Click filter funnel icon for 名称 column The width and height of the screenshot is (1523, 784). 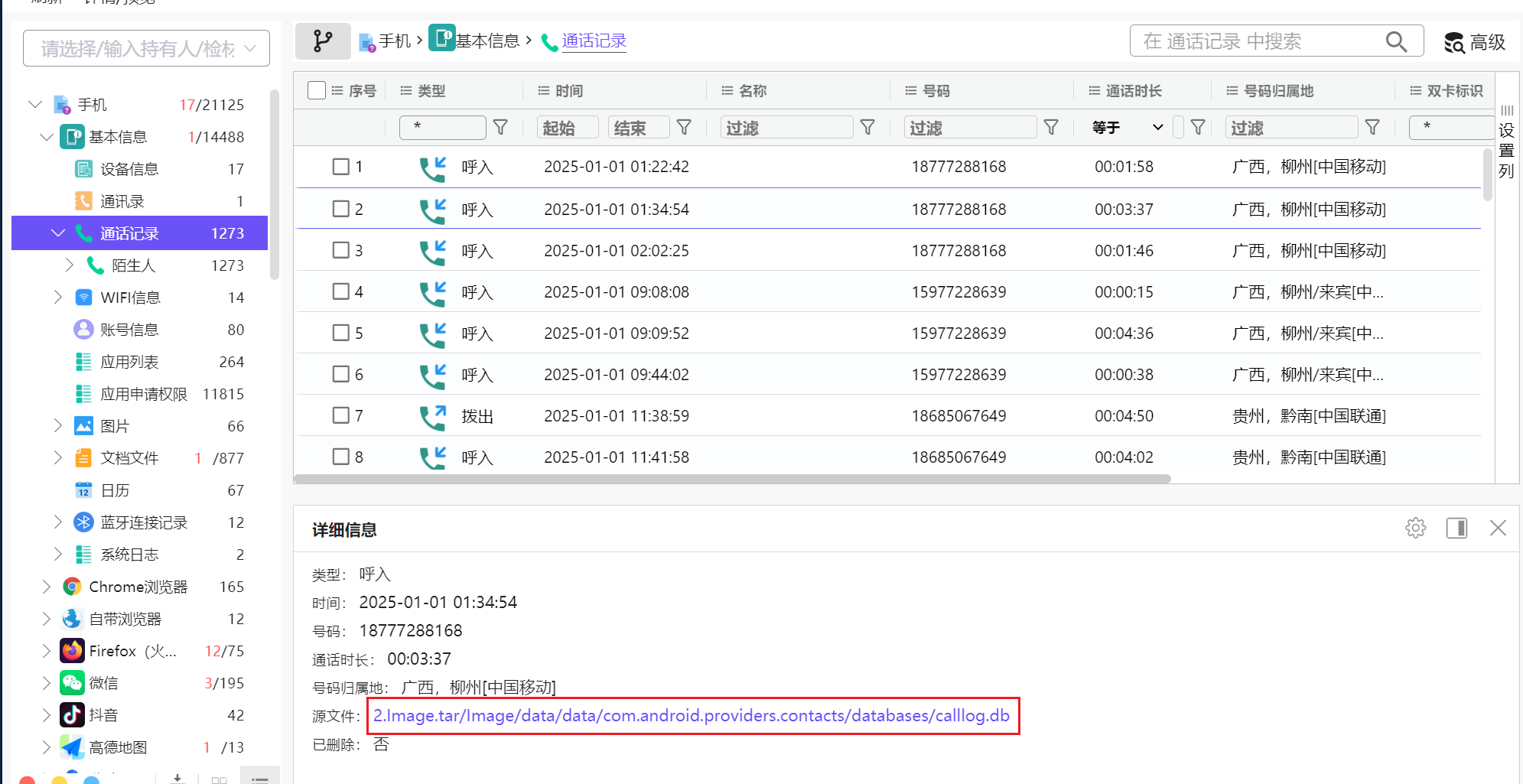(x=867, y=127)
